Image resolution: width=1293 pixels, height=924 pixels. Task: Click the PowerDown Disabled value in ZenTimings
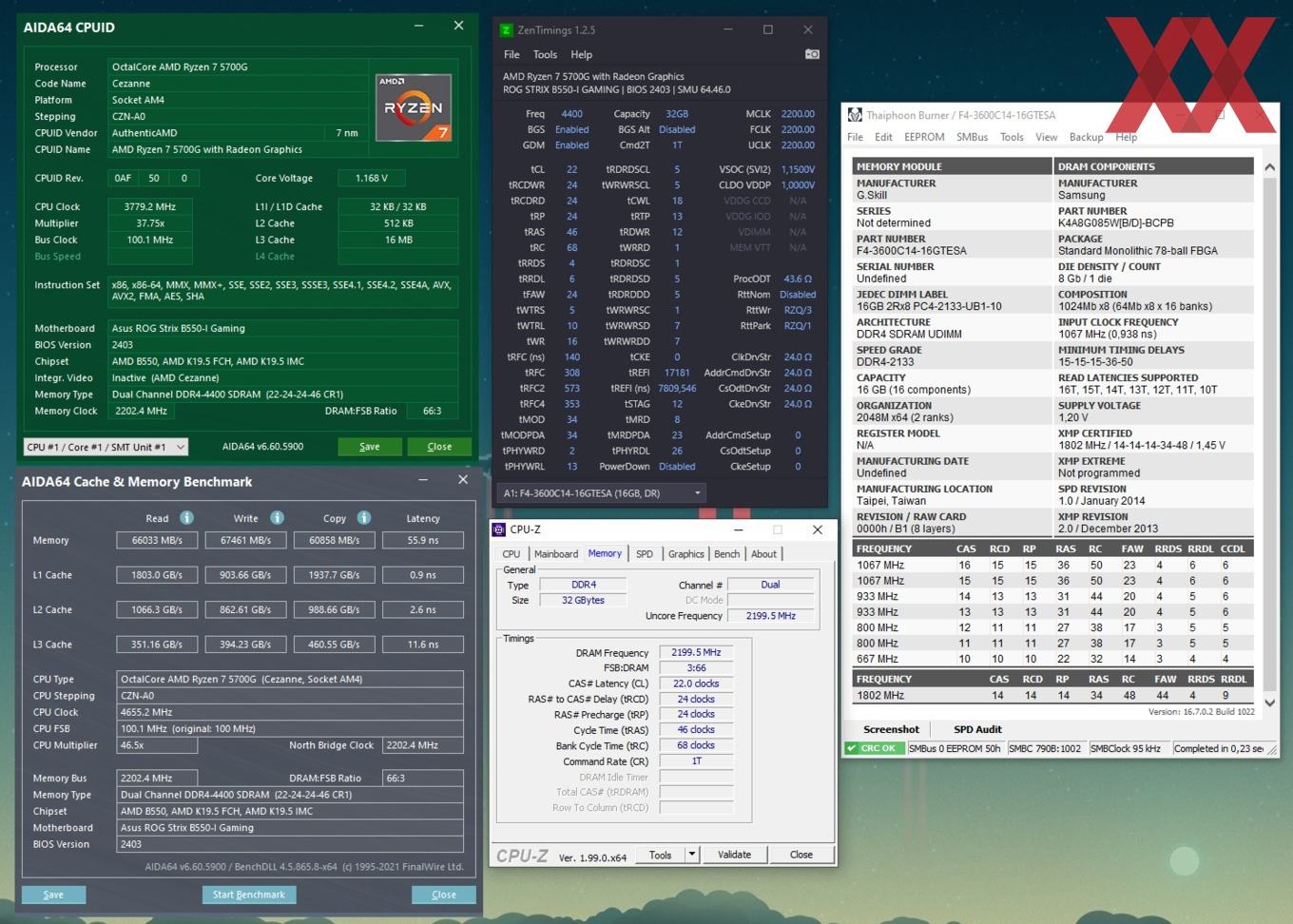click(x=677, y=467)
